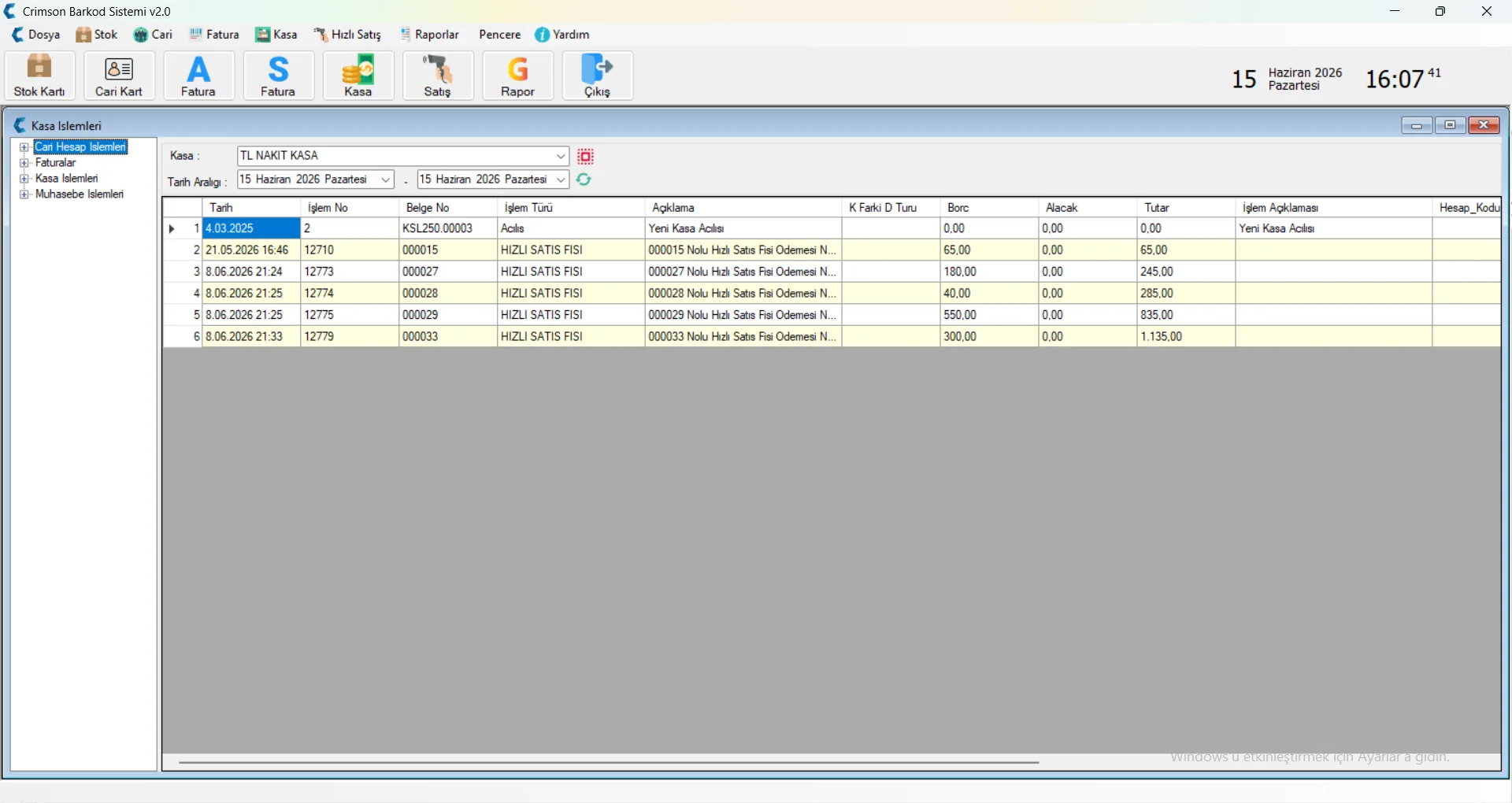Select the KSL250.00003 document number cell
This screenshot has width=1512, height=803.
pos(449,228)
